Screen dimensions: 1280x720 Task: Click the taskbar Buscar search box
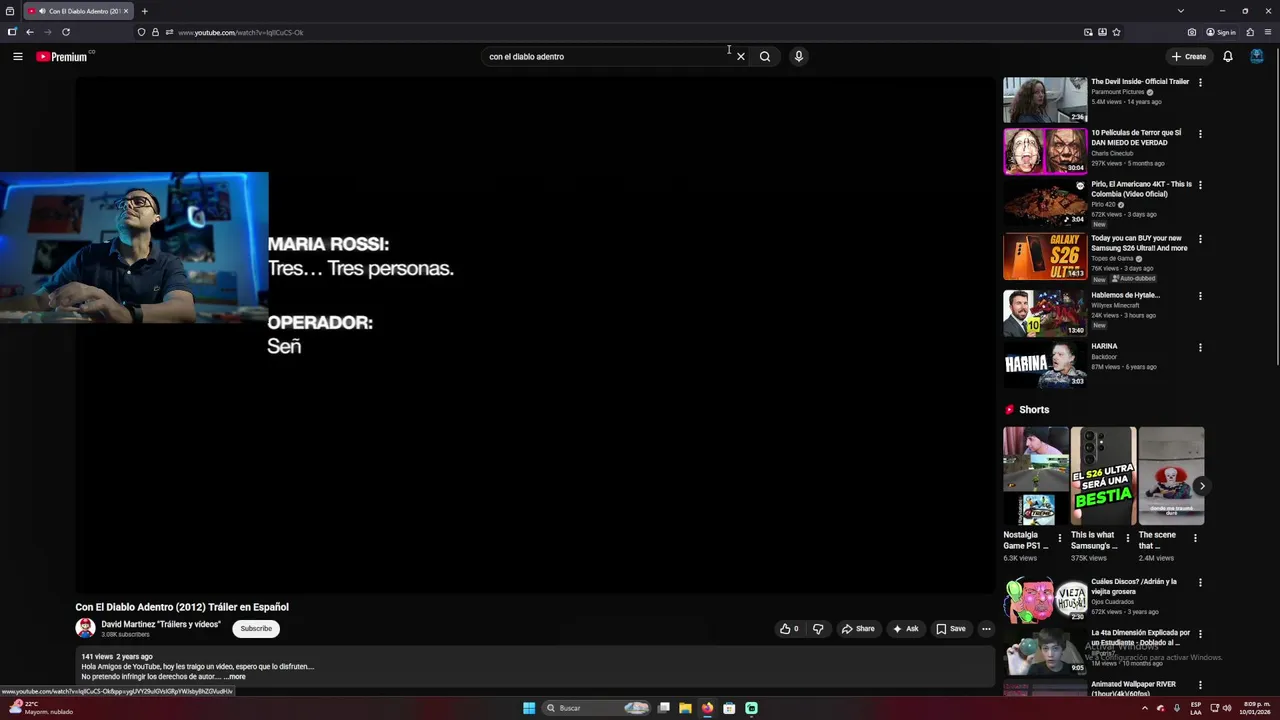point(597,708)
